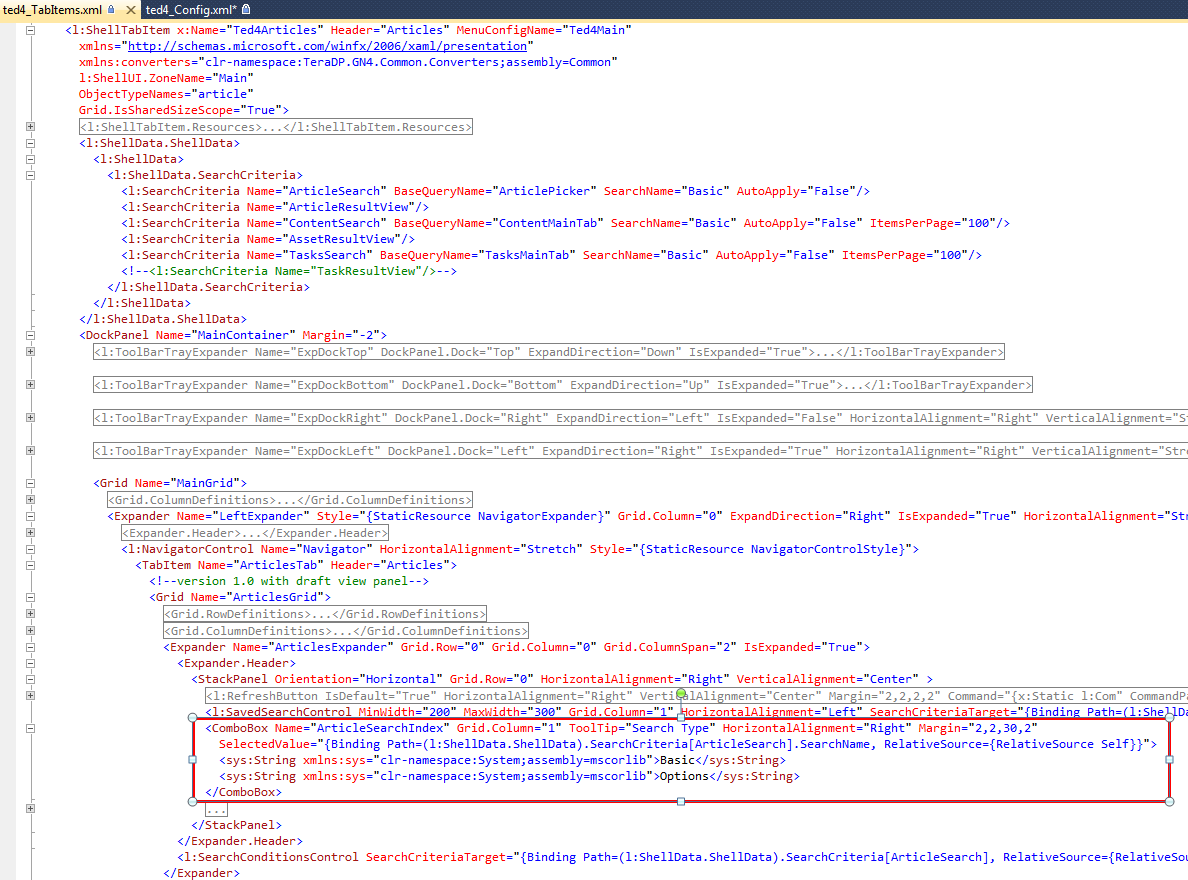Image resolution: width=1188 pixels, height=880 pixels.
Task: Click the l:ShellUI.ZoneName "Main" line
Action: (166, 78)
